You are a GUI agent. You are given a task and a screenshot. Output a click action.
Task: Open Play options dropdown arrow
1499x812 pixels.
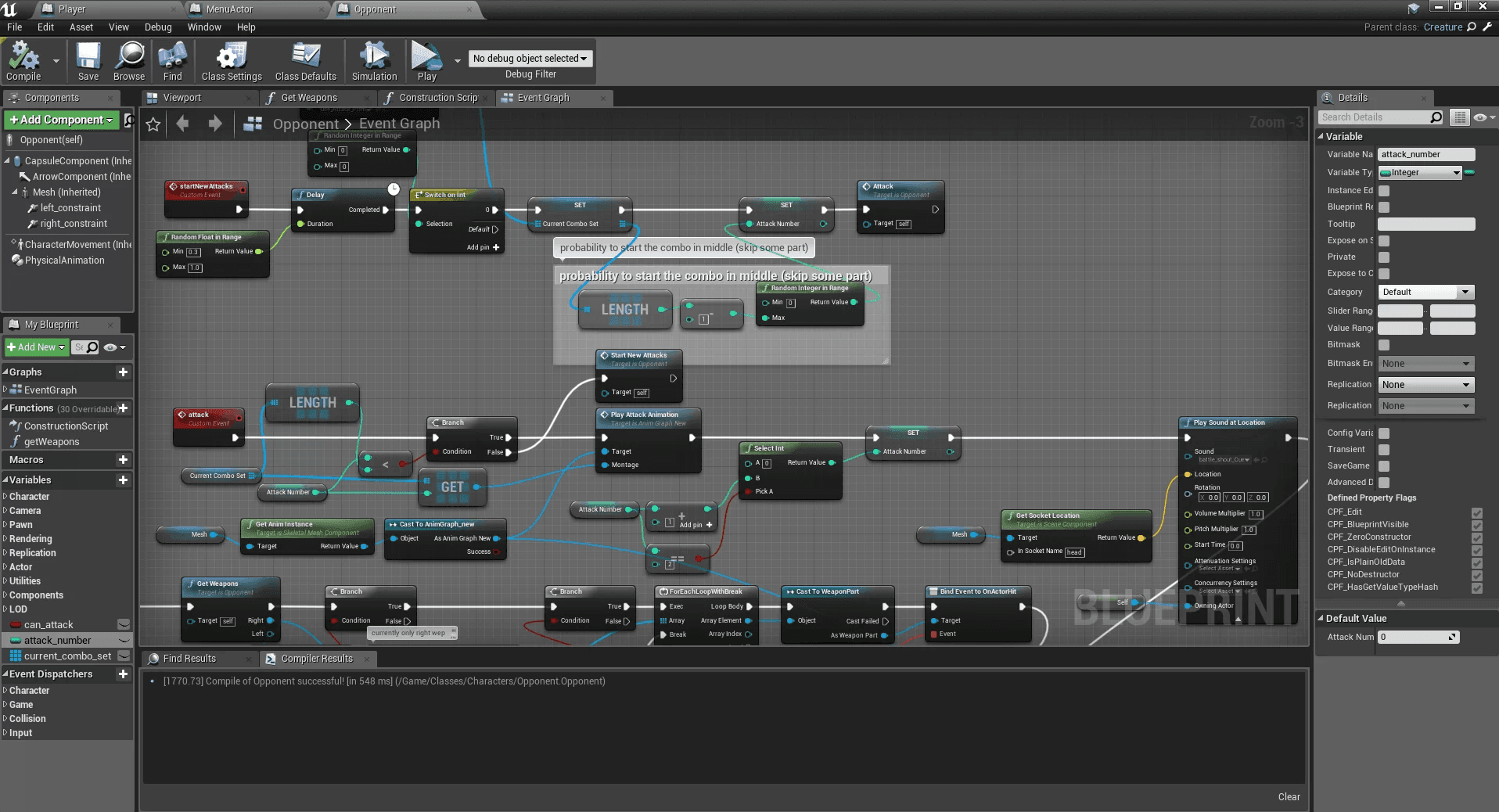(x=458, y=60)
